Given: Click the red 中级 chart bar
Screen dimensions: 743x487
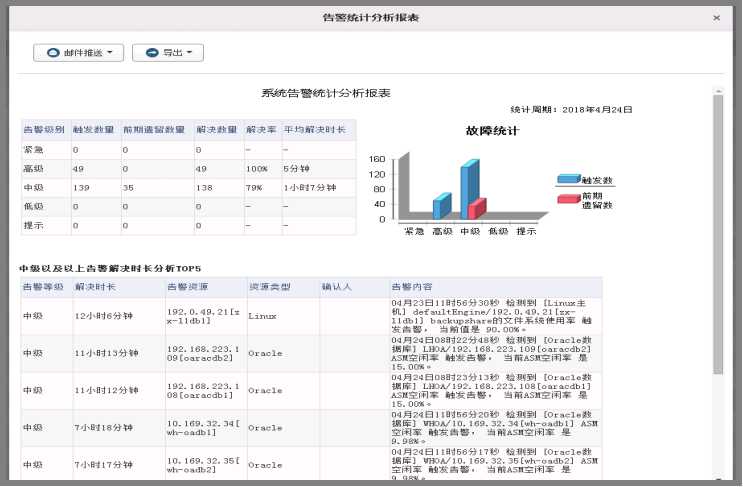Looking at the screenshot, I should coord(477,208).
